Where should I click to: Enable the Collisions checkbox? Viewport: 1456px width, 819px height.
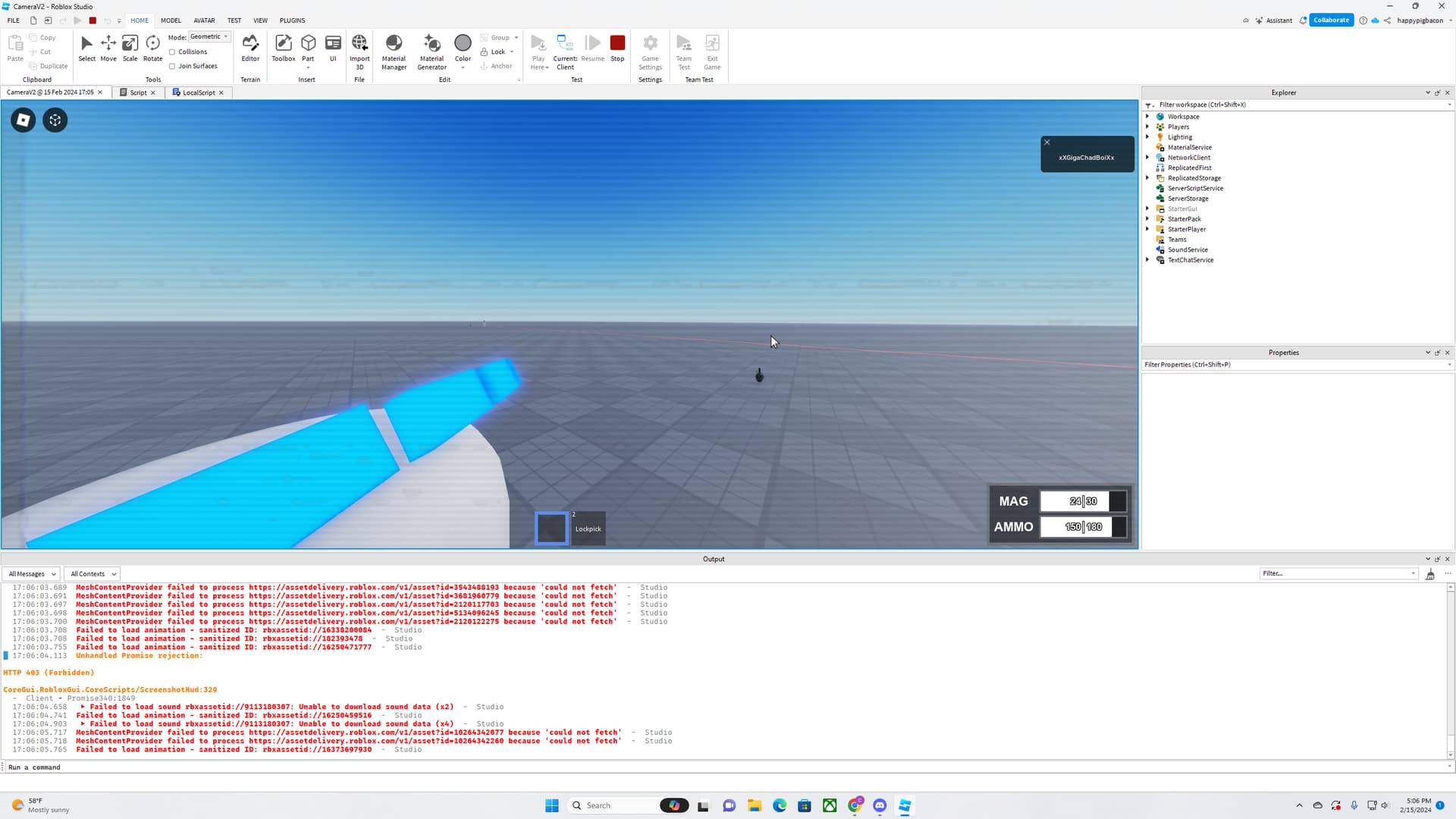(172, 52)
